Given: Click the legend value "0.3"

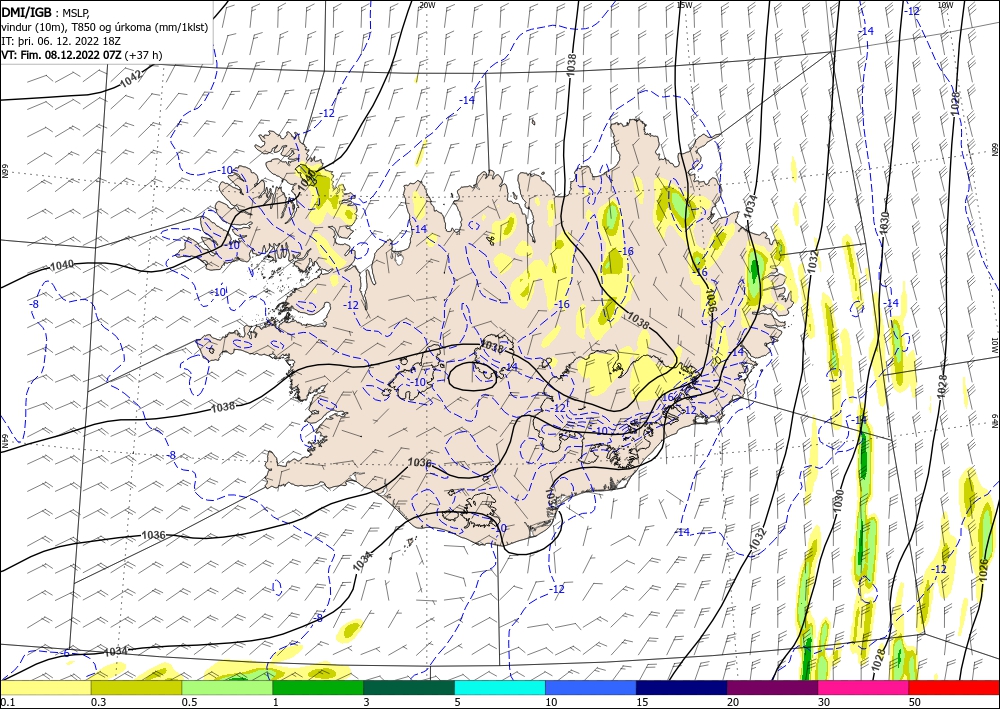Looking at the screenshot, I should (x=98, y=702).
